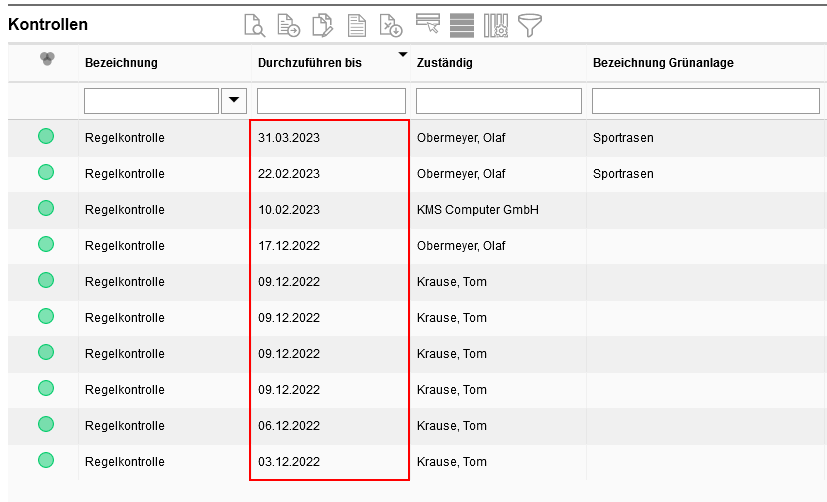Click the sort arrow on Durchzuführen bis
The image size is (827, 502).
coord(403,54)
